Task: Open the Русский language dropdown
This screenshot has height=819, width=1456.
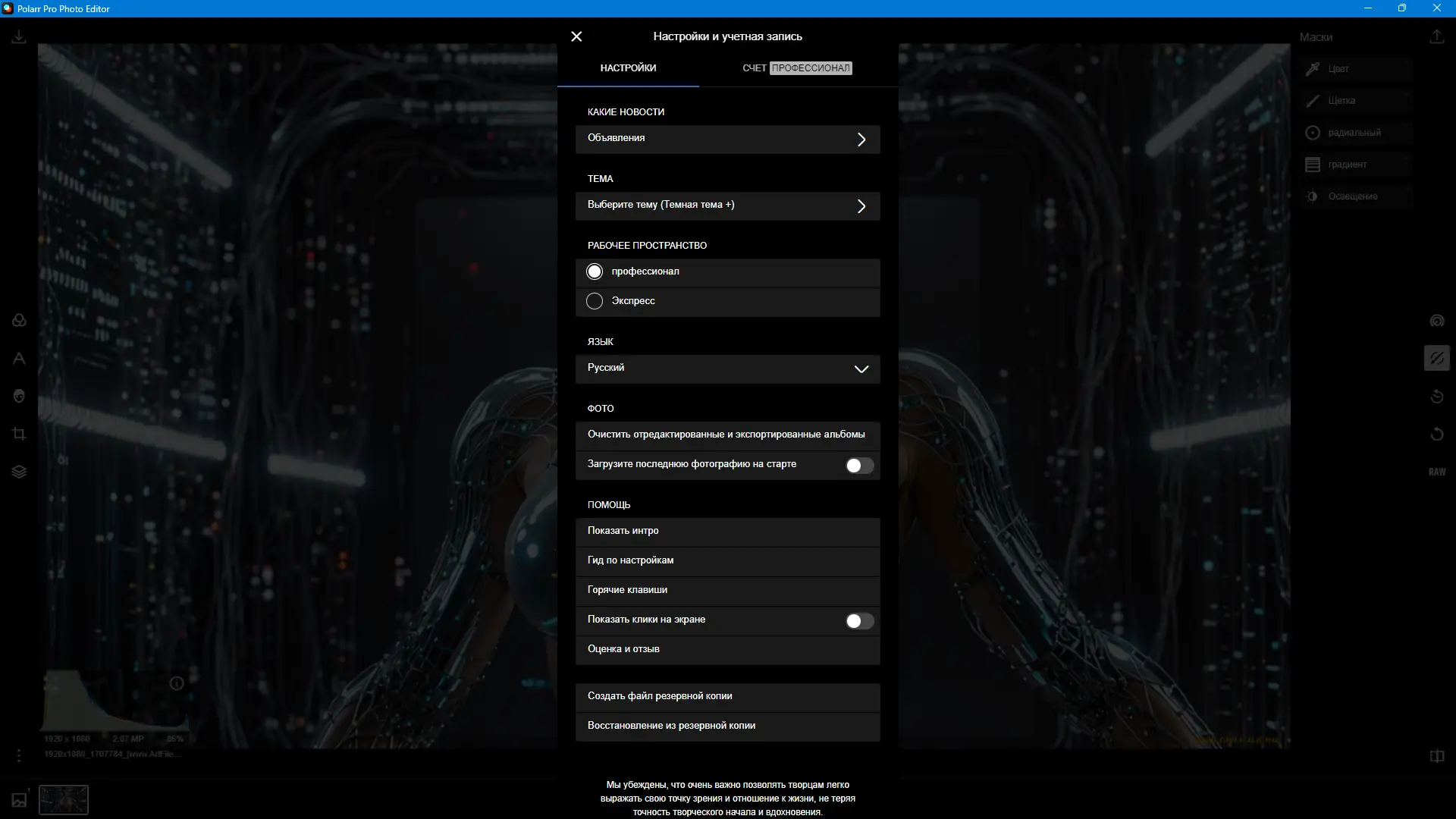Action: click(727, 369)
